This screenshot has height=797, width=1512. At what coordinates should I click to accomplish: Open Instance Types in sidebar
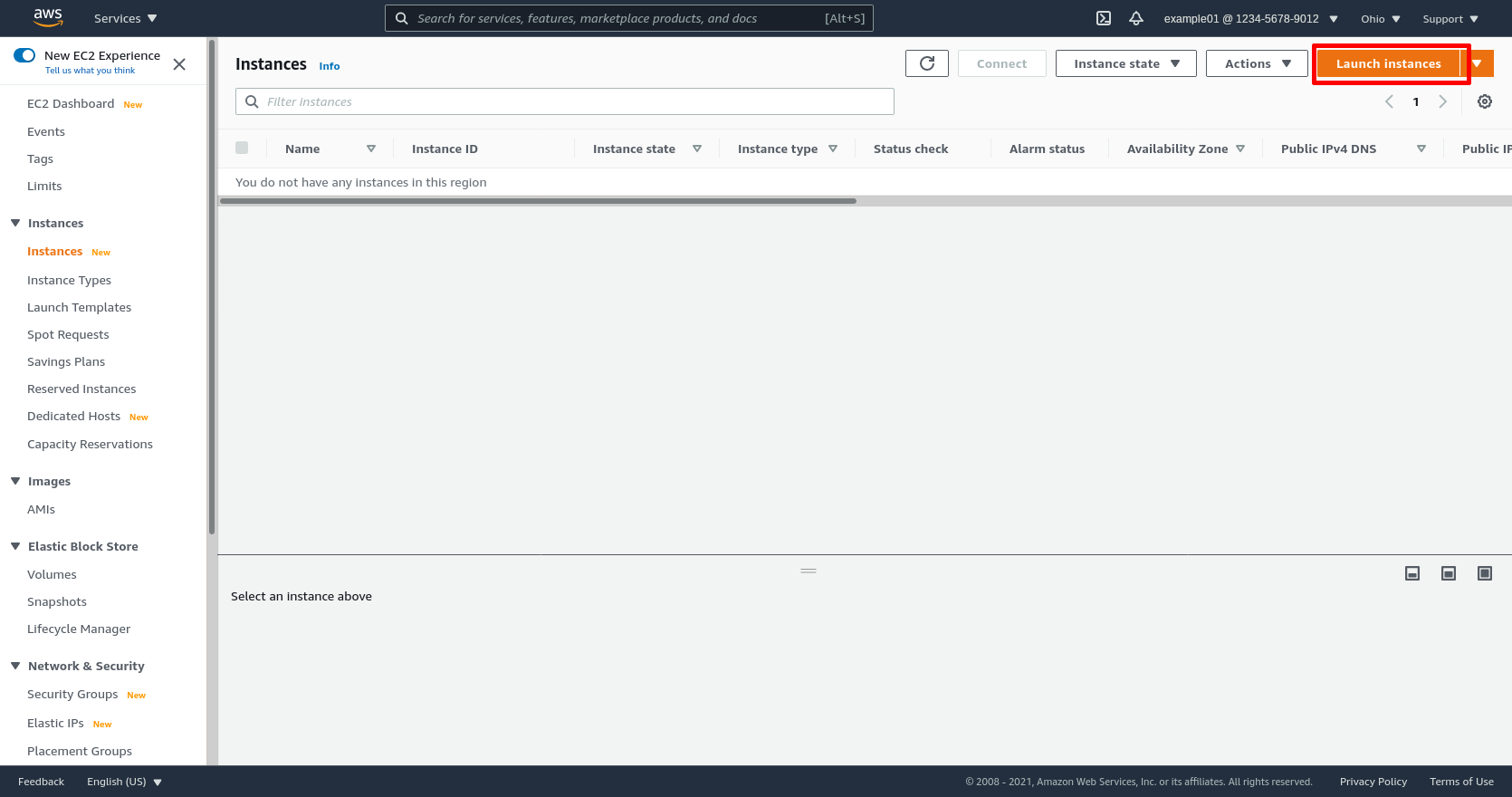(x=69, y=280)
